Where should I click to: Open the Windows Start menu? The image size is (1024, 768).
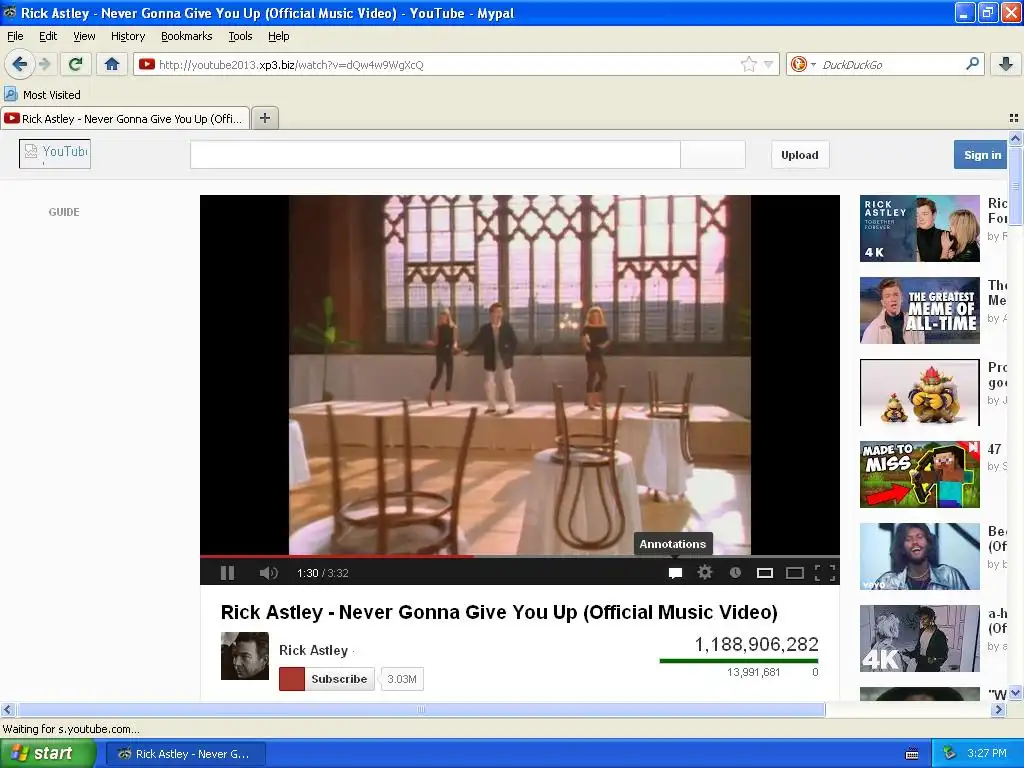[x=48, y=753]
